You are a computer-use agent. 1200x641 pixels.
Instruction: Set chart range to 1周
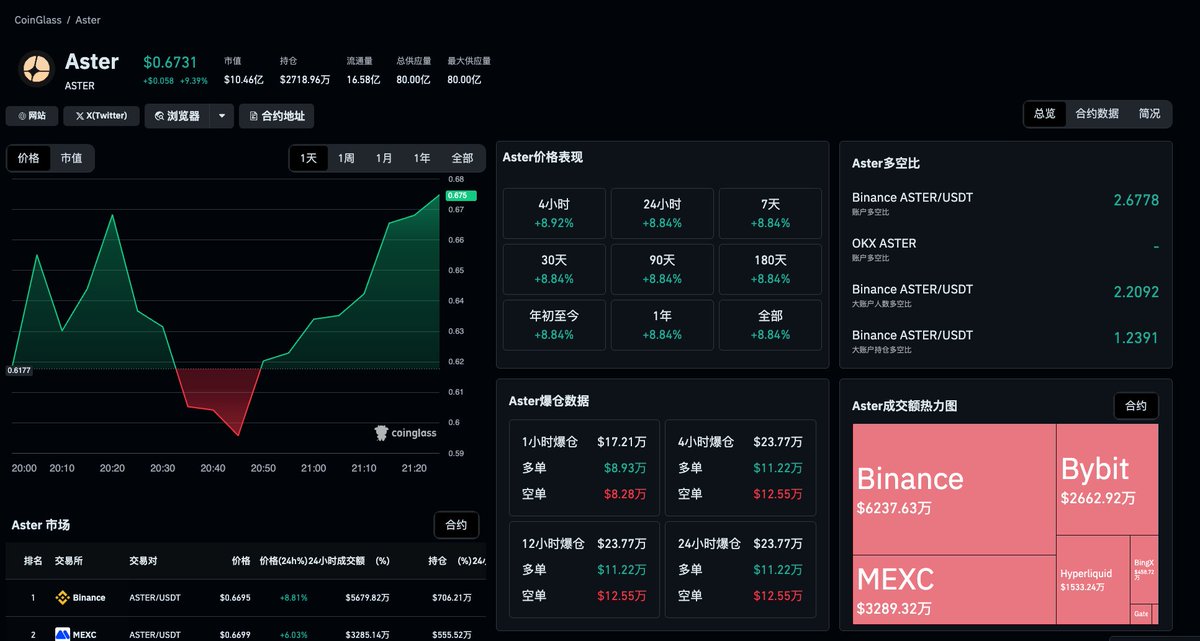click(346, 158)
